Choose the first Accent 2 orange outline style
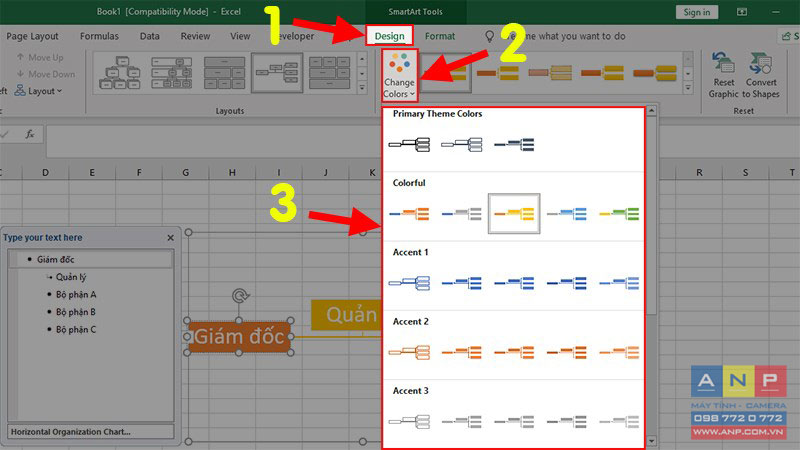Image resolution: width=800 pixels, height=450 pixels. coord(409,353)
